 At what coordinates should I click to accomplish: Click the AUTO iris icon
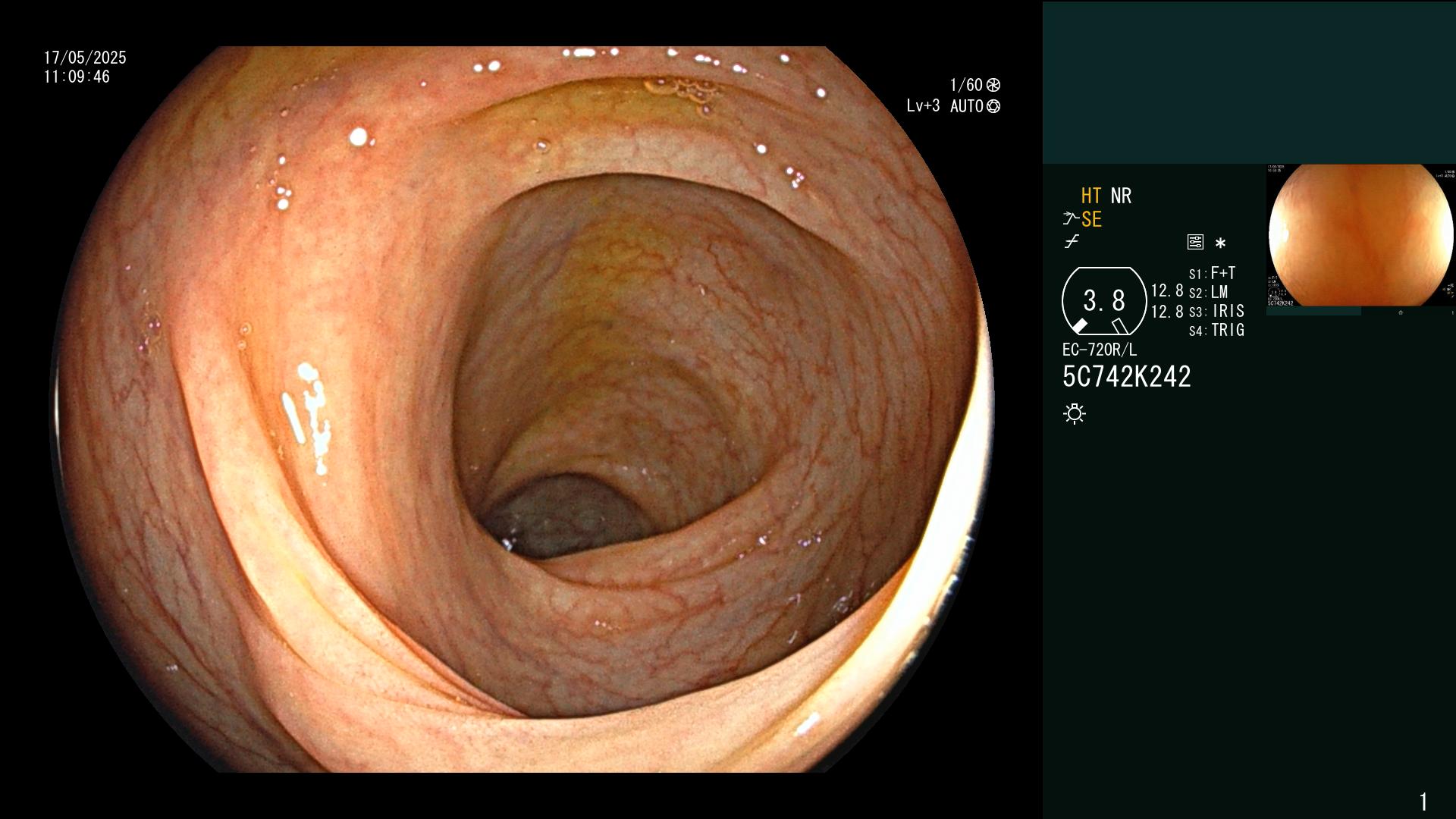(993, 106)
